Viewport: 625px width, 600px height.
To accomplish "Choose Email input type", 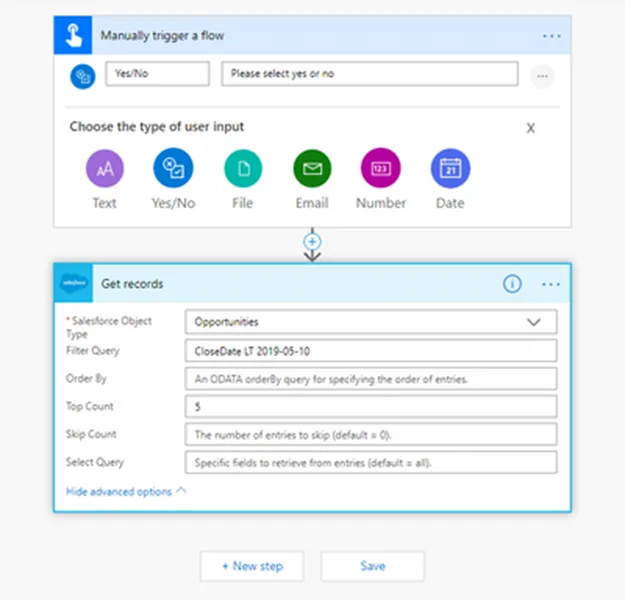I will pos(312,168).
